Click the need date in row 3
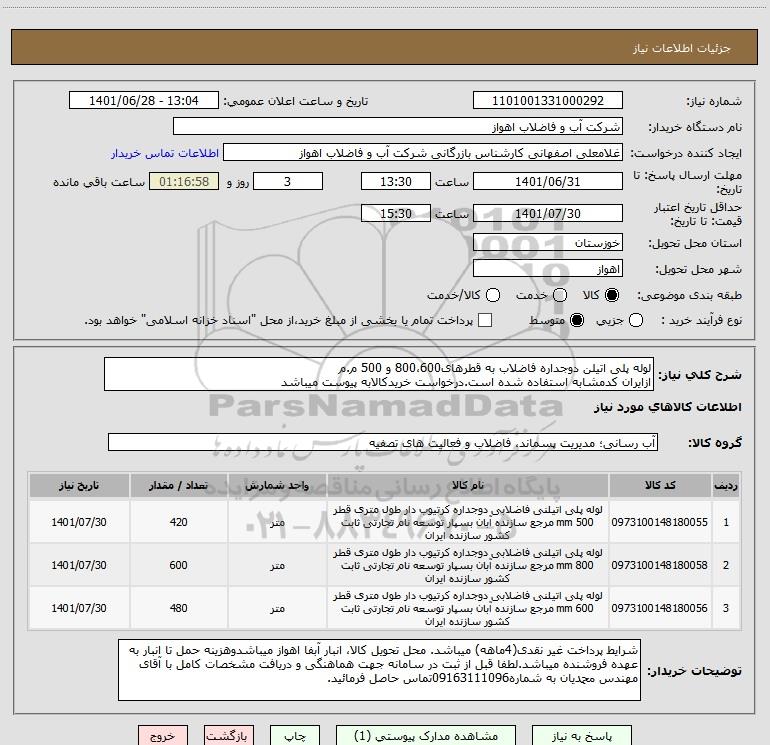Screen dimensions: 770x745 point(79,608)
